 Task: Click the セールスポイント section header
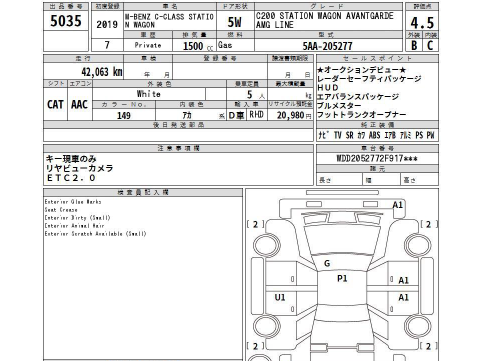(377, 59)
